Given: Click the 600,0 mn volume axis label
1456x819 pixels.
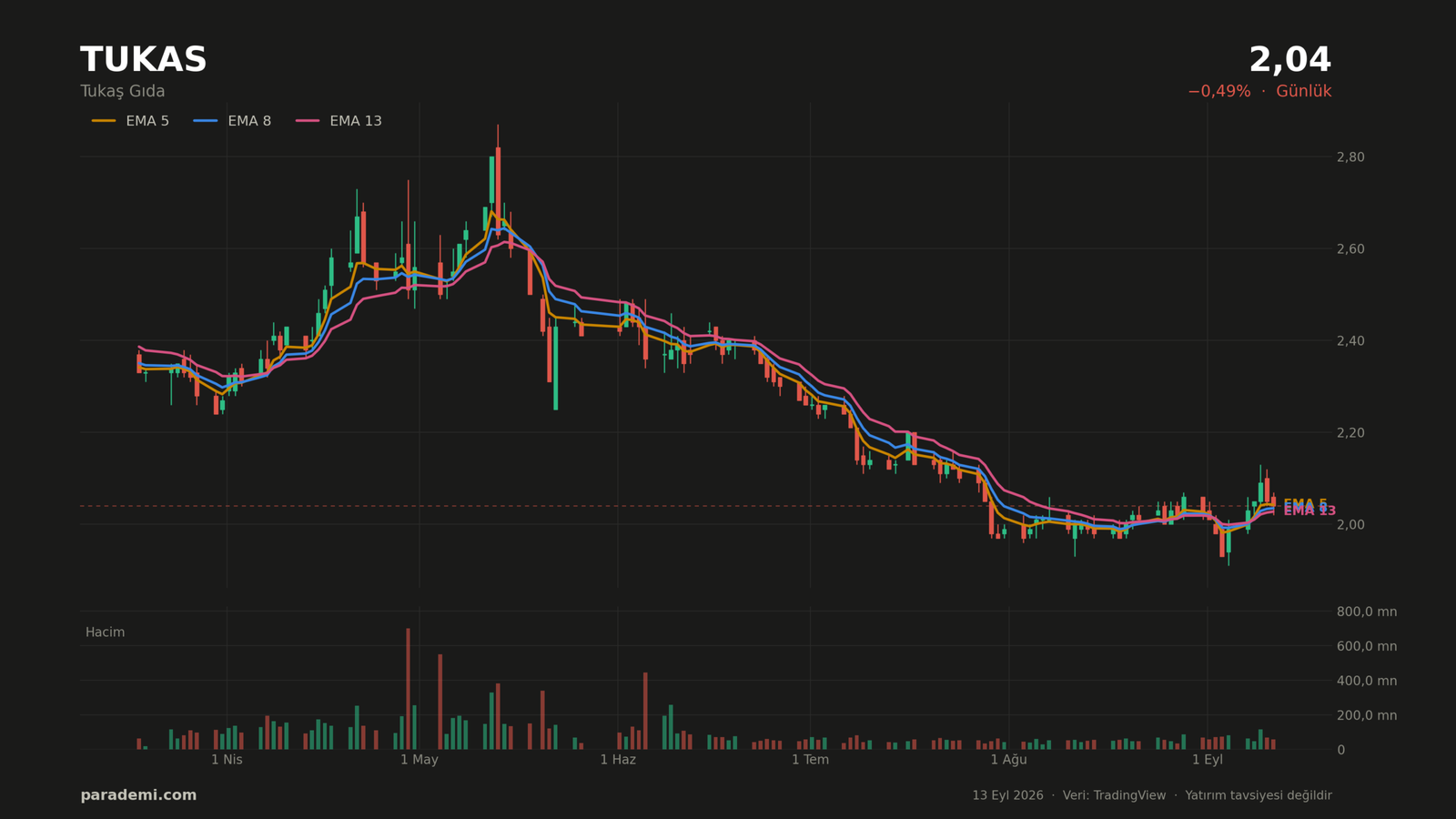Looking at the screenshot, I should [1367, 646].
